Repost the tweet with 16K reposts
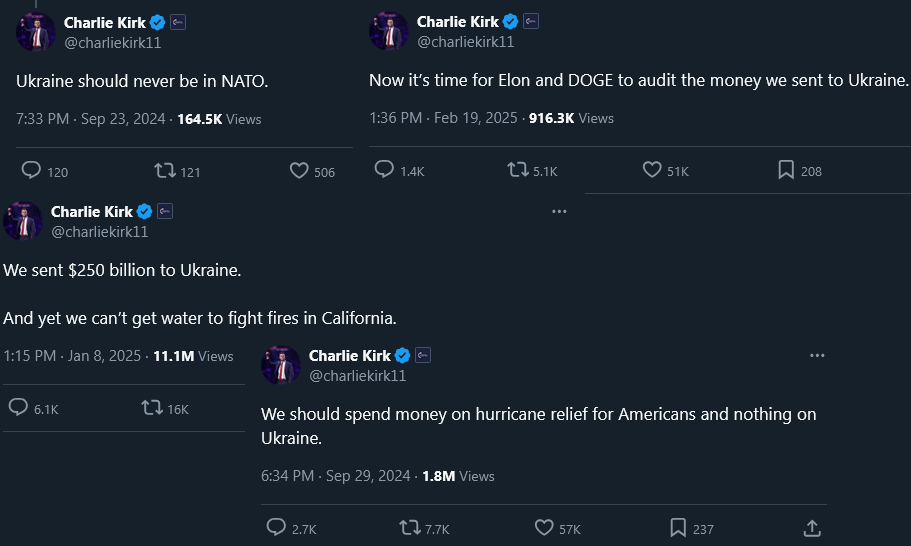The image size is (911, 546). [x=152, y=408]
